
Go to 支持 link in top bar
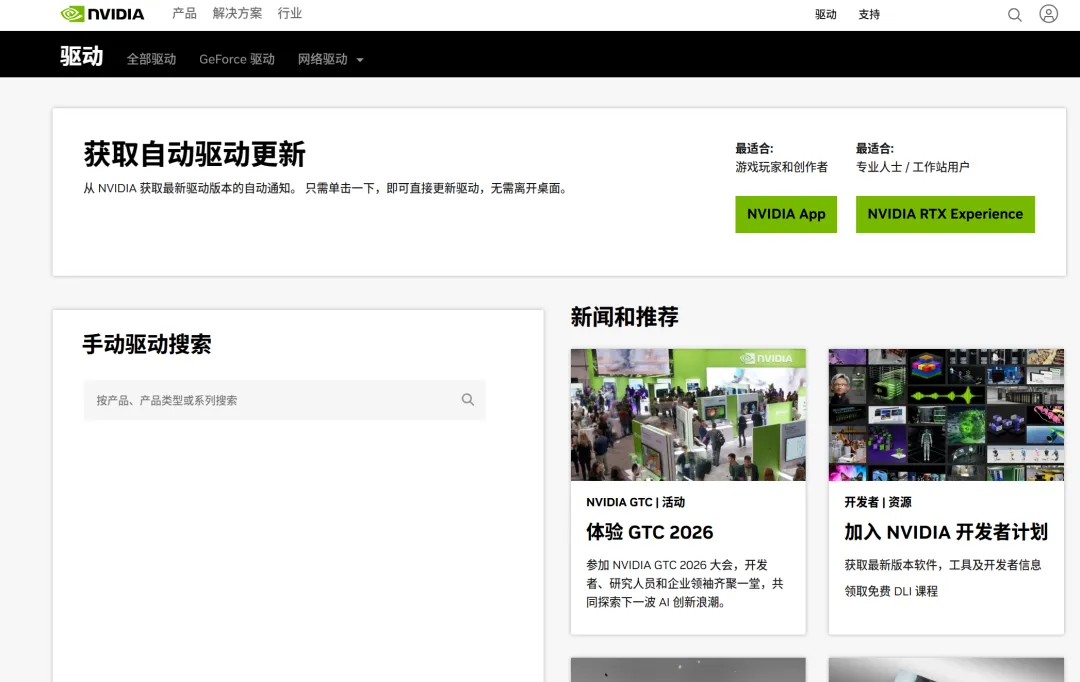coord(869,14)
